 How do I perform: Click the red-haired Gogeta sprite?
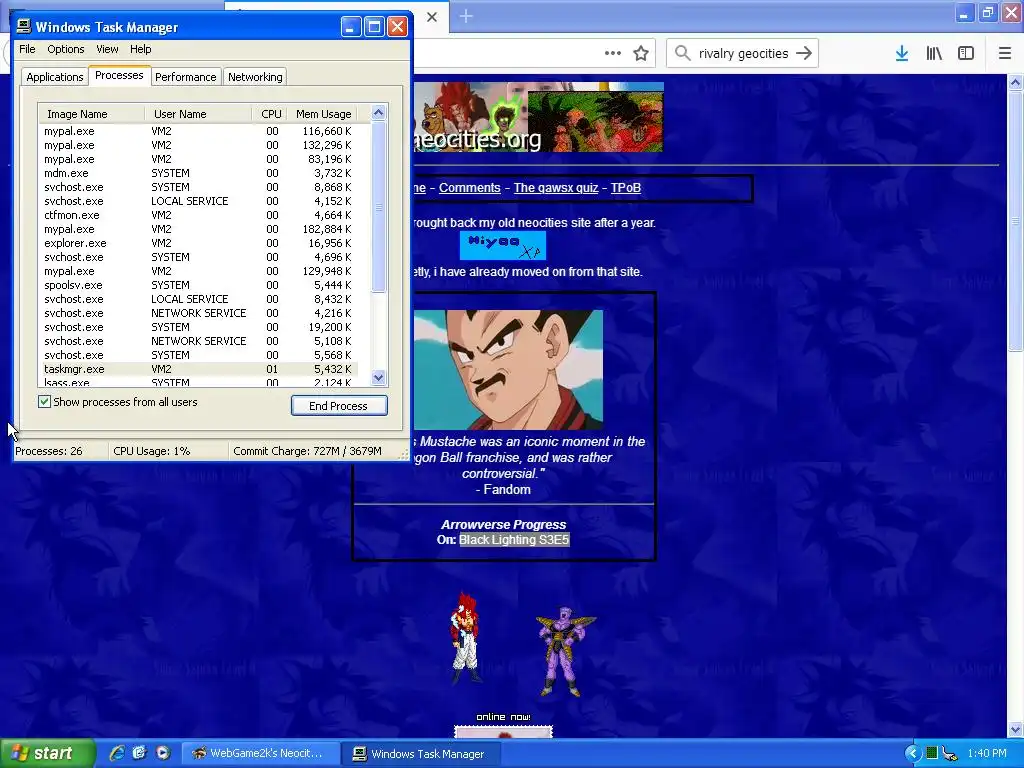coord(465,638)
